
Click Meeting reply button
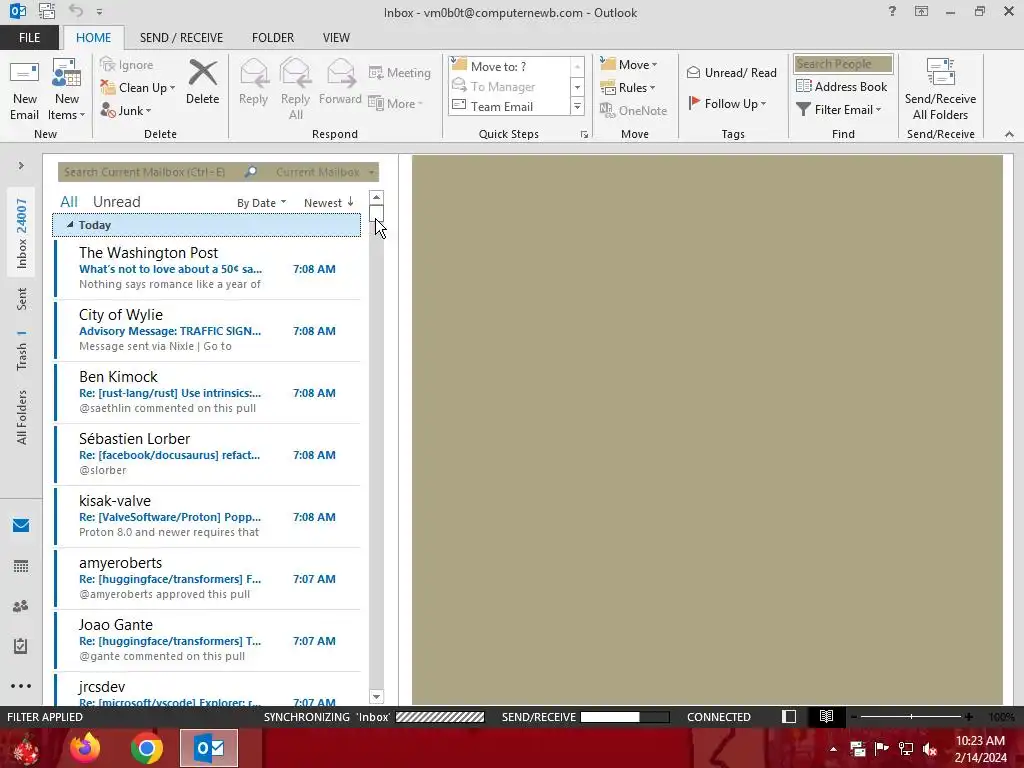click(400, 72)
